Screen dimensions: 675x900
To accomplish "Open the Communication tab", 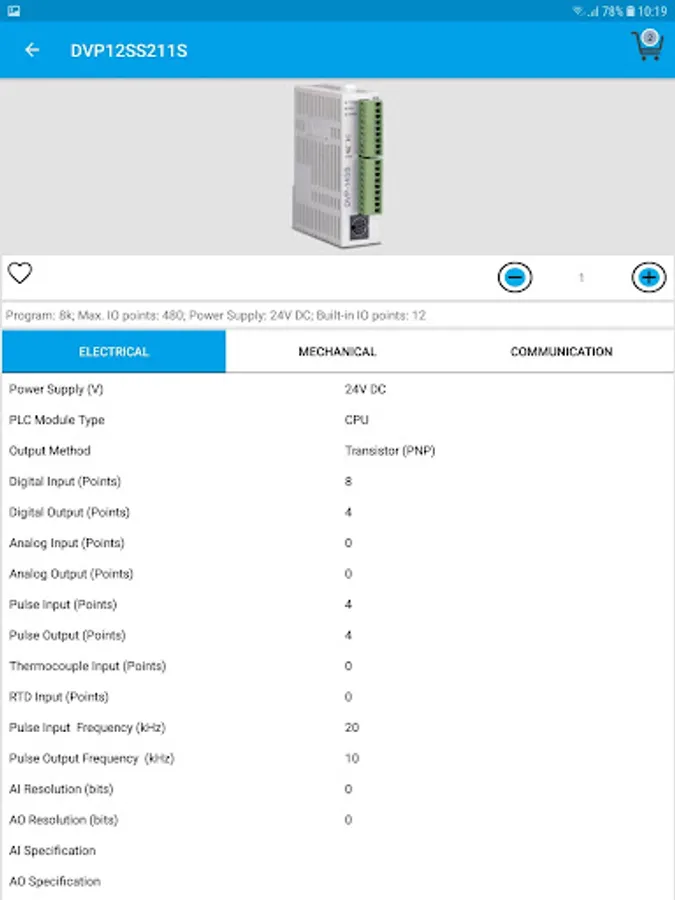I will (561, 351).
